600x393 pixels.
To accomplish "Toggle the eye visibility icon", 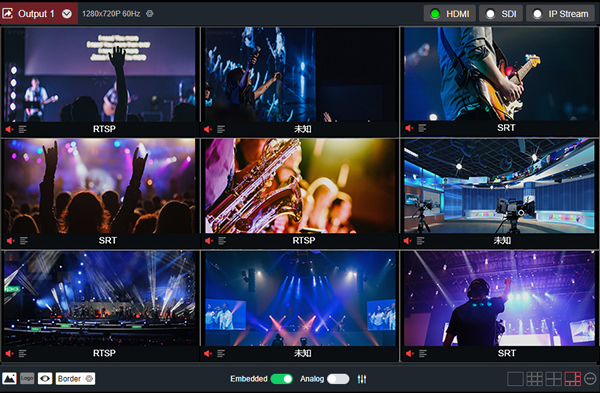I will [x=45, y=378].
